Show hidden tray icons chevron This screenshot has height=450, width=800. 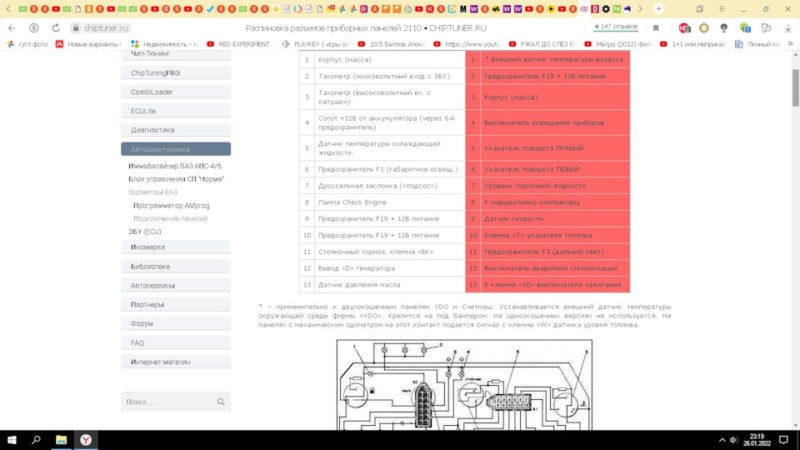click(x=722, y=440)
